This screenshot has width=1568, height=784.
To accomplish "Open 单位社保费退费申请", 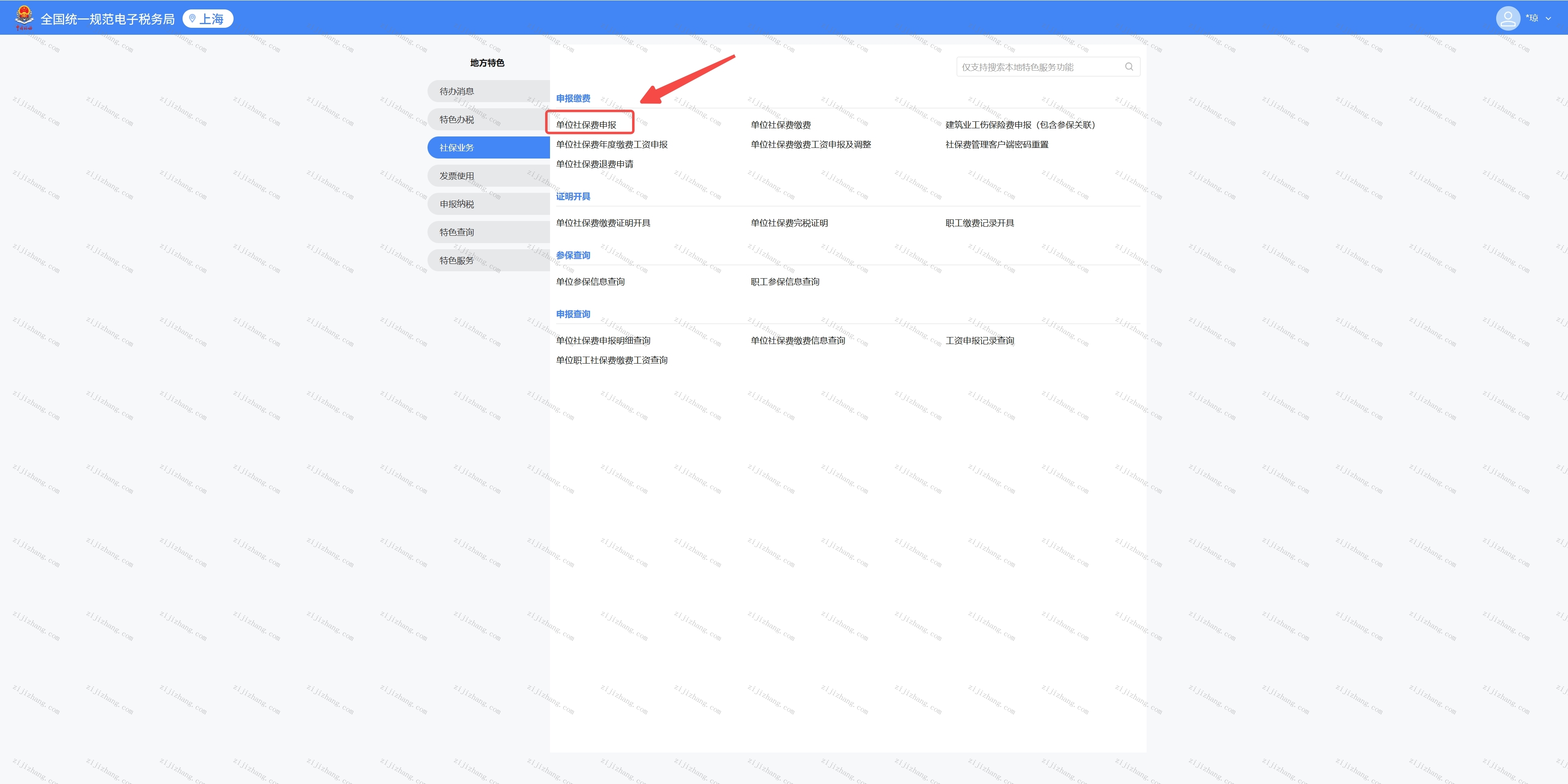I will [595, 164].
